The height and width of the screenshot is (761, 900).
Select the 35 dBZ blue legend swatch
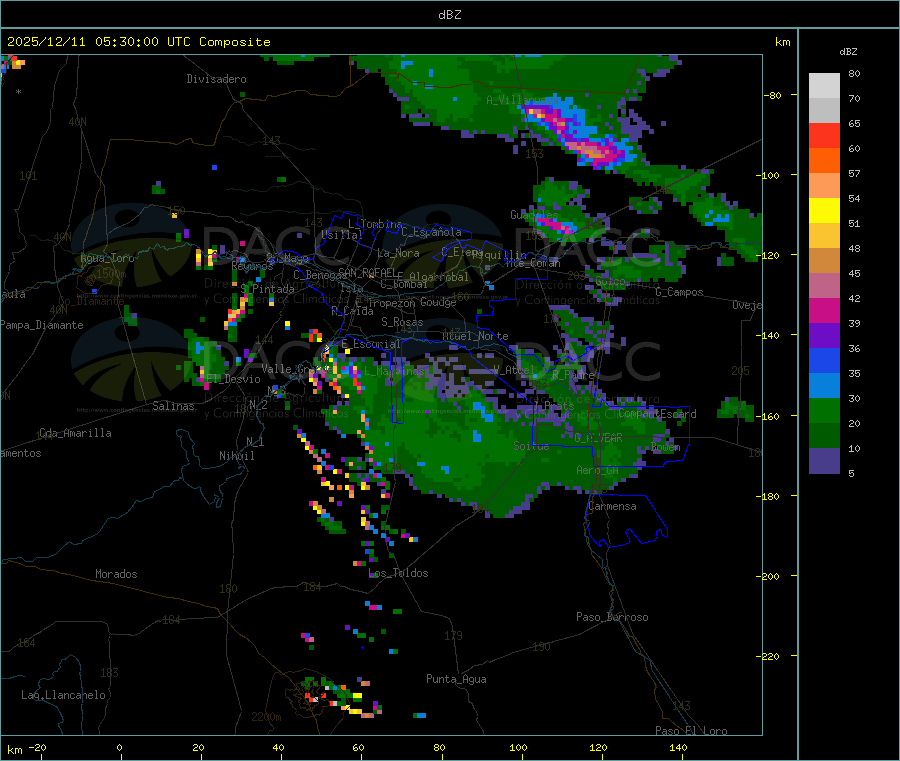point(824,360)
